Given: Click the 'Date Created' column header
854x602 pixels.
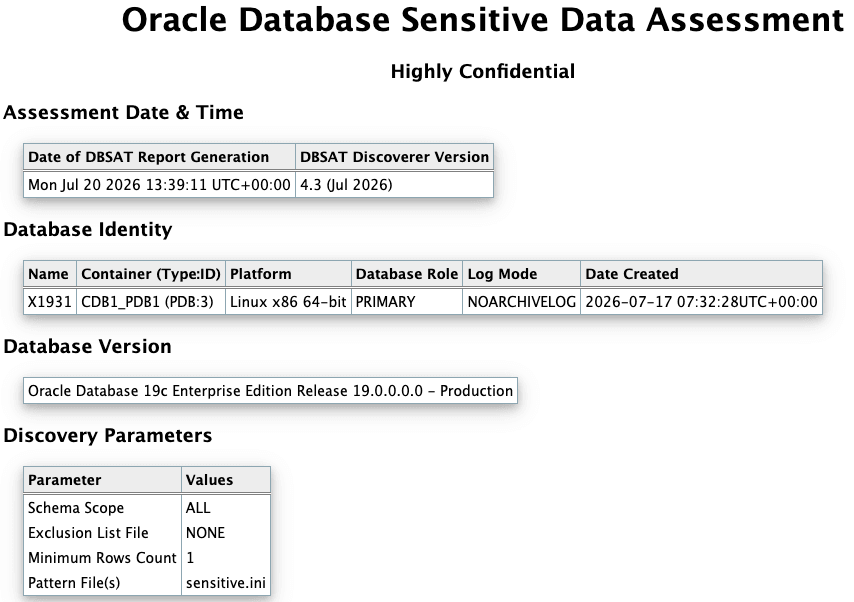Looking at the screenshot, I should pos(702,274).
